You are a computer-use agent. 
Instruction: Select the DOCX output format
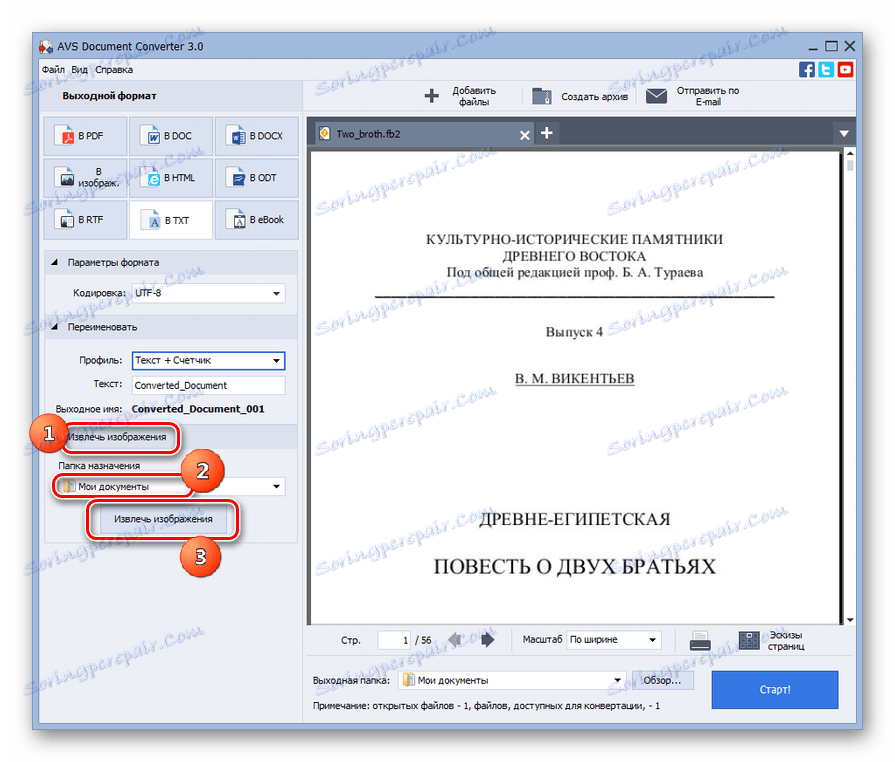coord(256,136)
